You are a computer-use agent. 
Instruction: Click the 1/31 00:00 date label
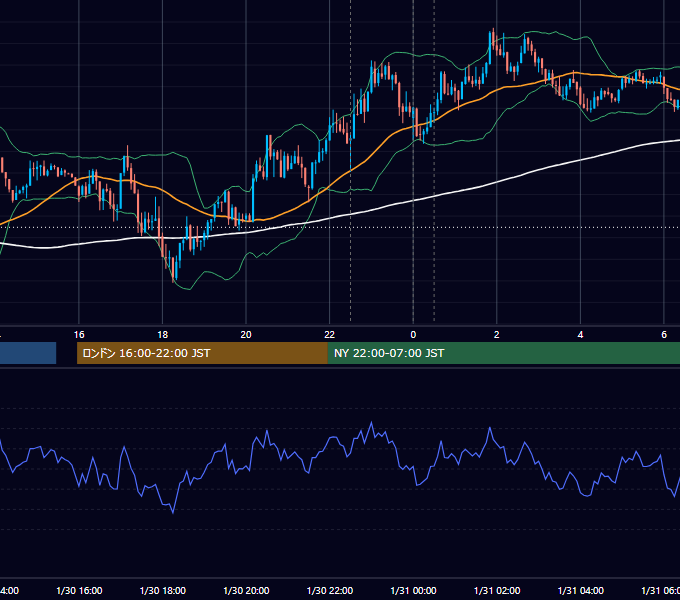[413, 590]
